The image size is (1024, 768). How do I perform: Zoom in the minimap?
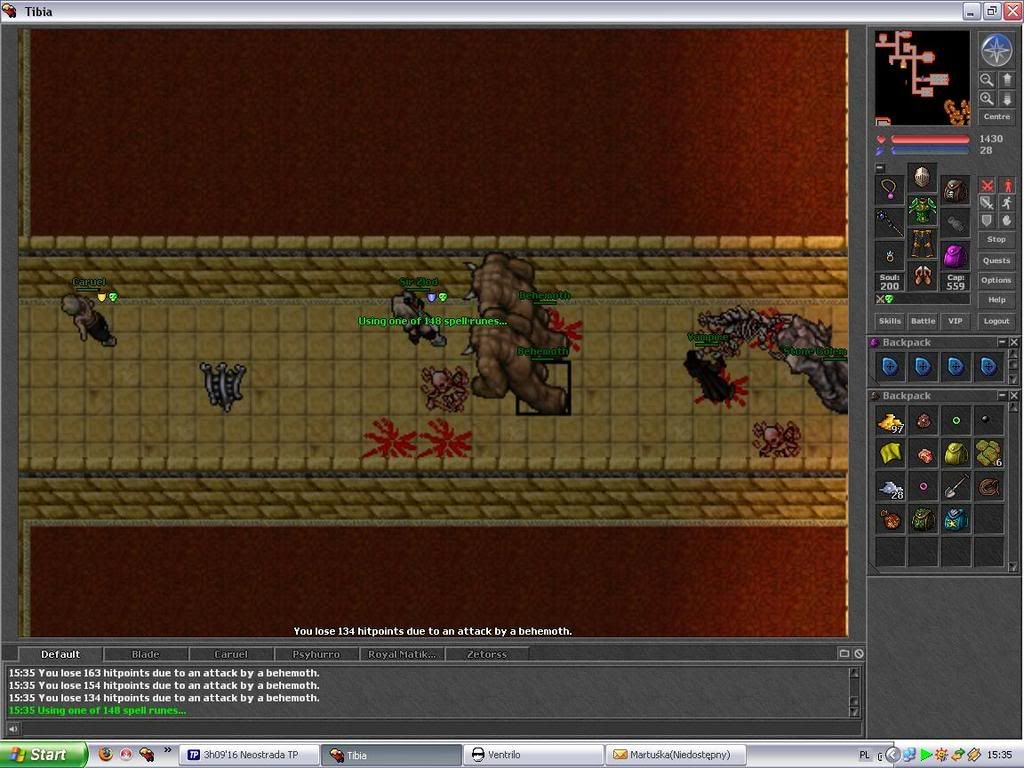pyautogui.click(x=987, y=99)
